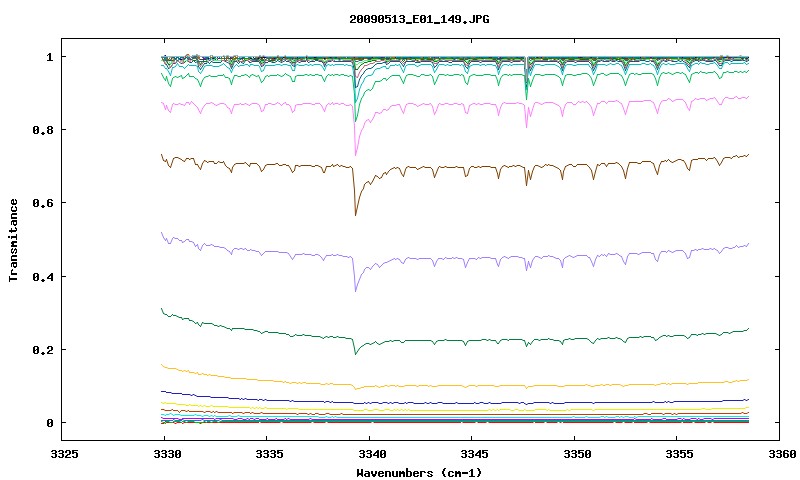This screenshot has height=480, width=800.
Task: Click the y-axis tick label 0.2
Action: tap(43, 350)
